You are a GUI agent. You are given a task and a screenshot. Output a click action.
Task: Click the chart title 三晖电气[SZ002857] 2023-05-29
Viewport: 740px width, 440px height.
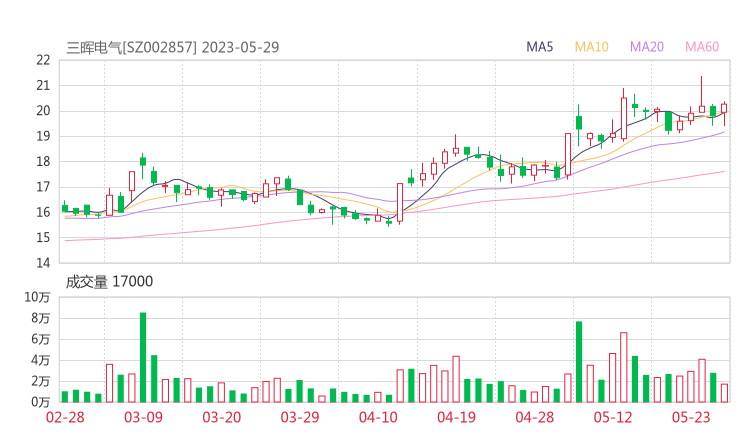pos(173,47)
